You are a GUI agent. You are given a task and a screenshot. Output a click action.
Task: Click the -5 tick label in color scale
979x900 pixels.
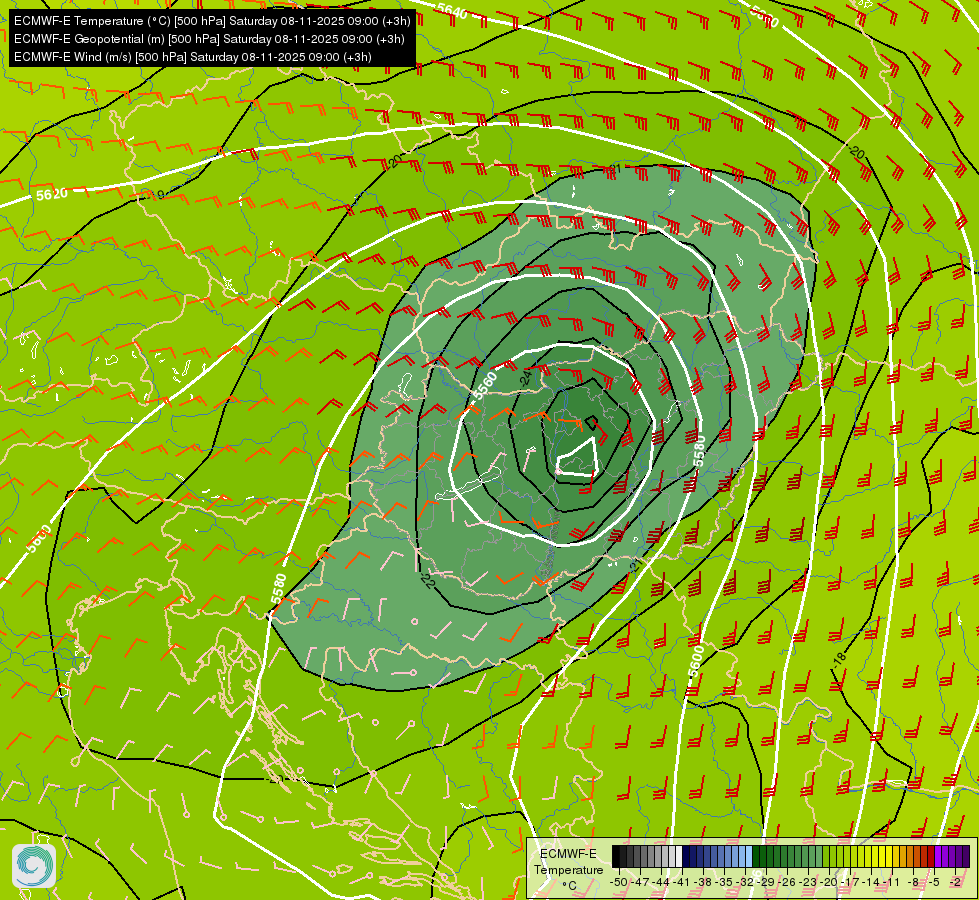click(935, 882)
